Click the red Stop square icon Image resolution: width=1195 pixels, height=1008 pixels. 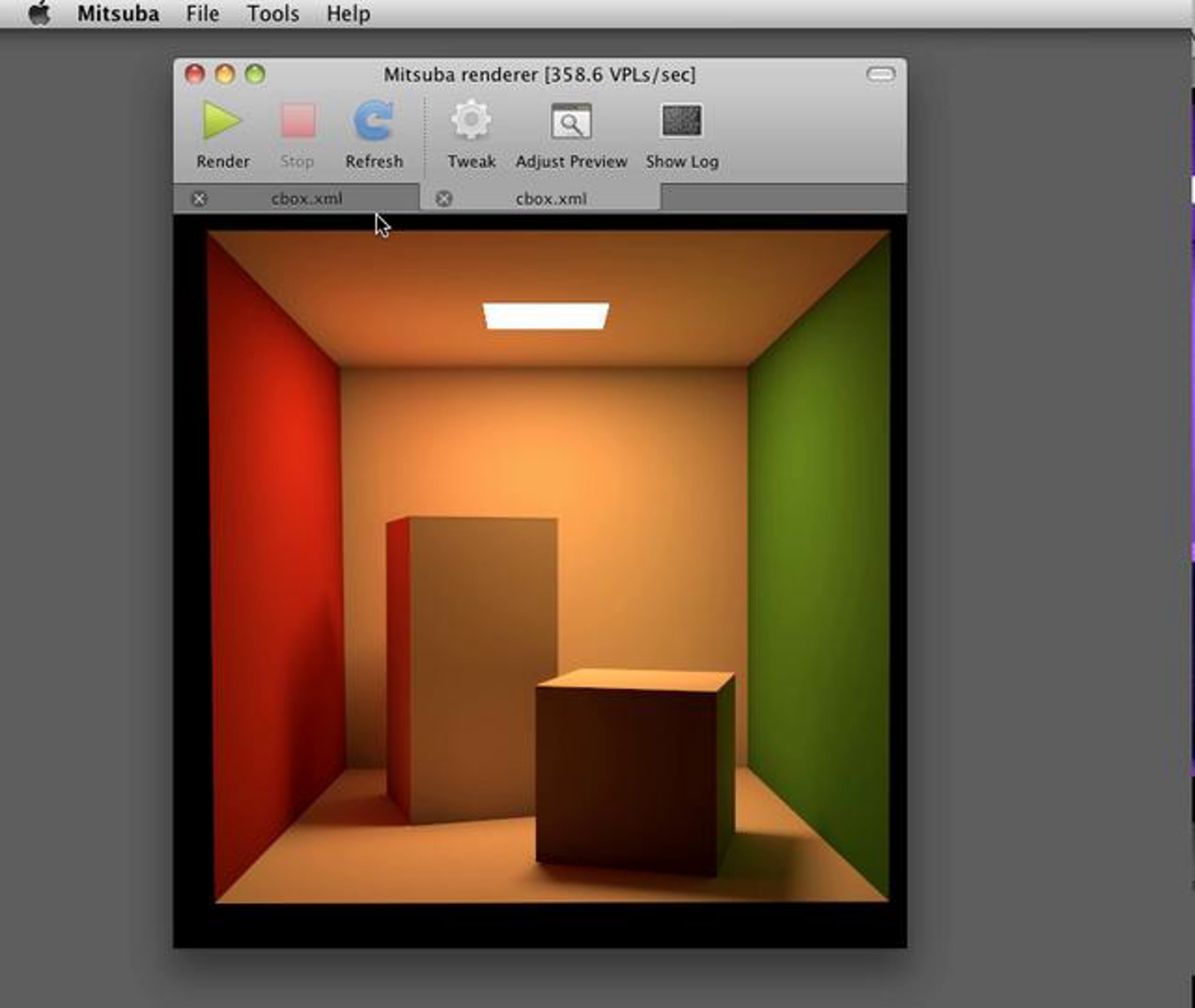pos(297,120)
